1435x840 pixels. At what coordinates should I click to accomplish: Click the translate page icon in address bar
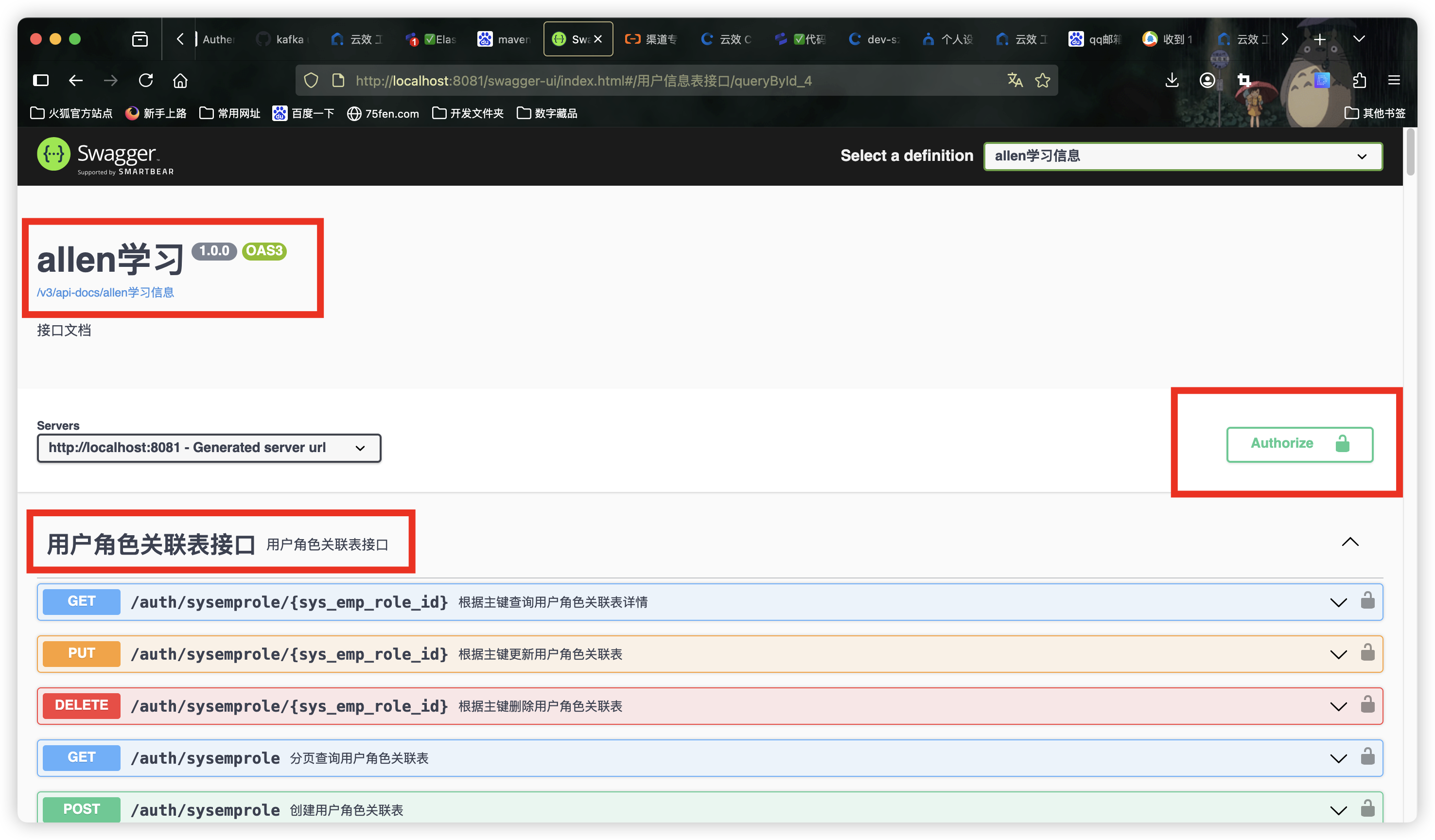click(1015, 80)
